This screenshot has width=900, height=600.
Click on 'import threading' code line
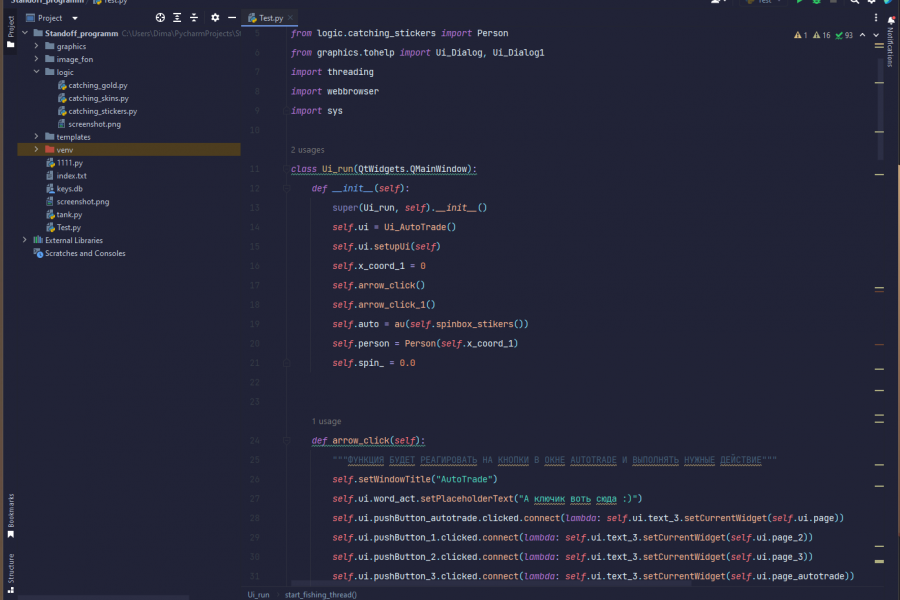(x=332, y=72)
